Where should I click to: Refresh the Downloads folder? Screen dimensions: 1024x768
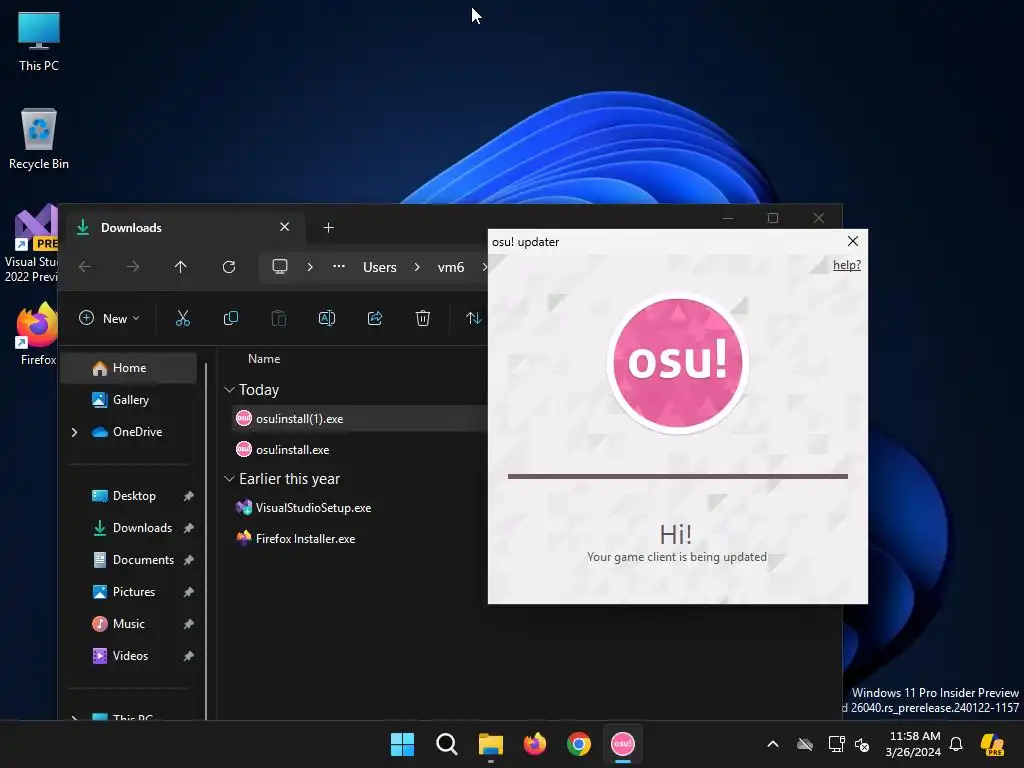pyautogui.click(x=229, y=267)
